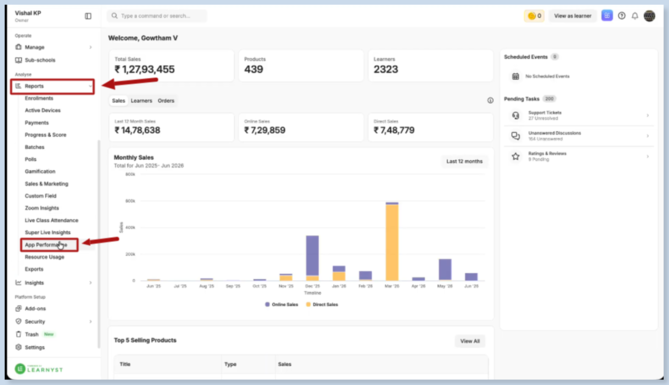The image size is (669, 385).
Task: Click the Manage sidebar icon
Action: (18, 47)
